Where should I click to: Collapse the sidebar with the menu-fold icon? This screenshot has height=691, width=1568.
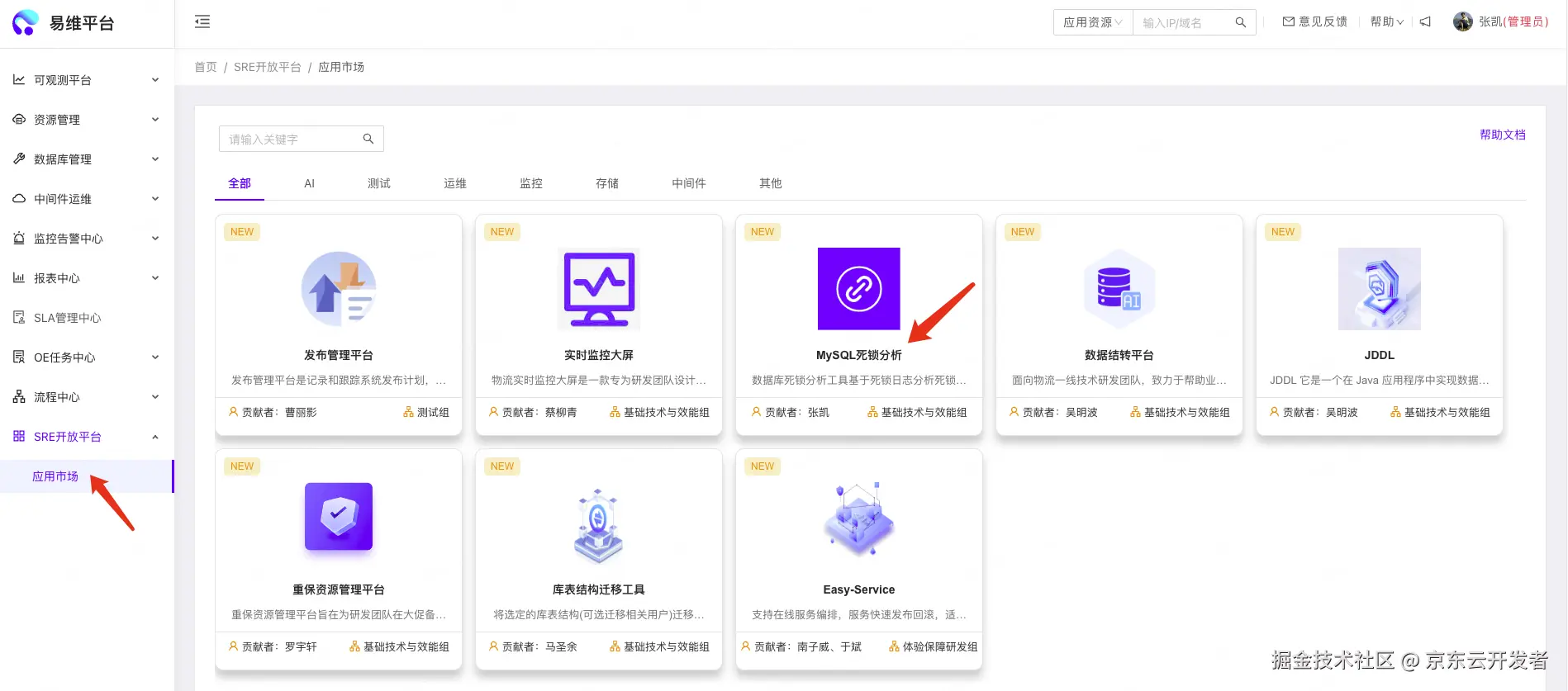pyautogui.click(x=202, y=22)
